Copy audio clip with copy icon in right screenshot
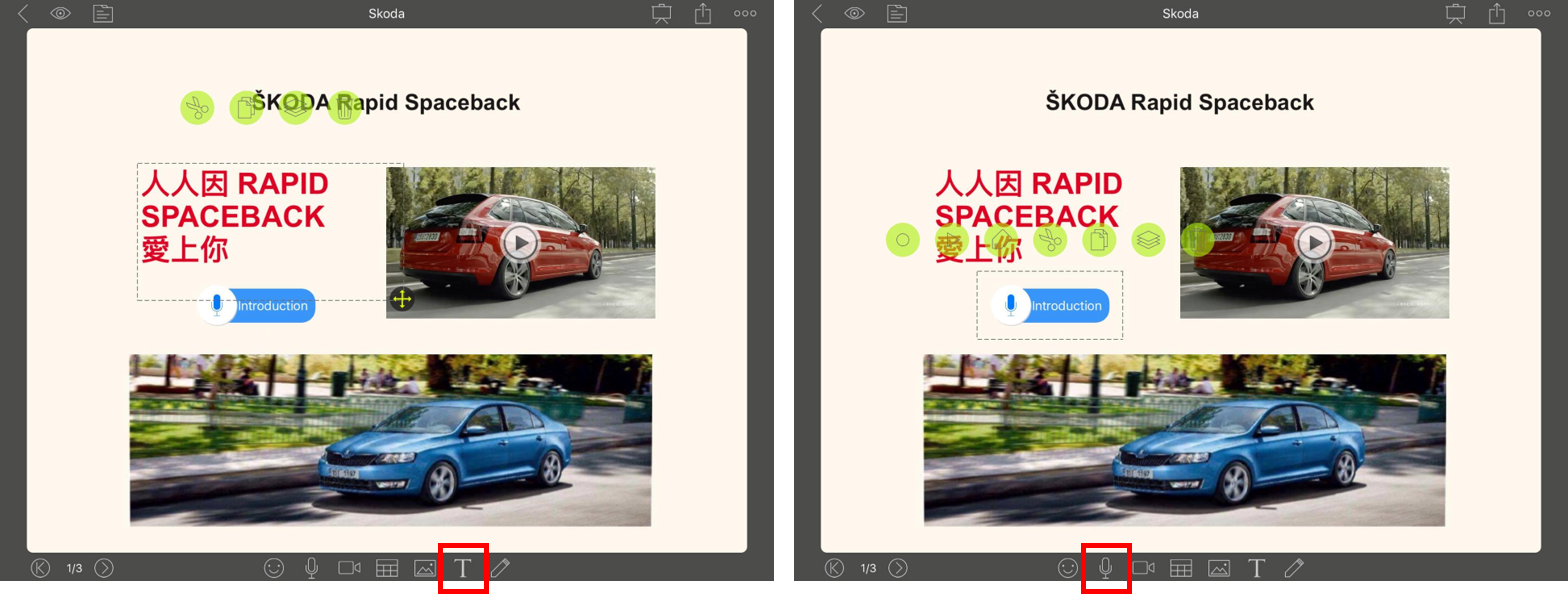The height and width of the screenshot is (594, 1568). click(x=1099, y=240)
